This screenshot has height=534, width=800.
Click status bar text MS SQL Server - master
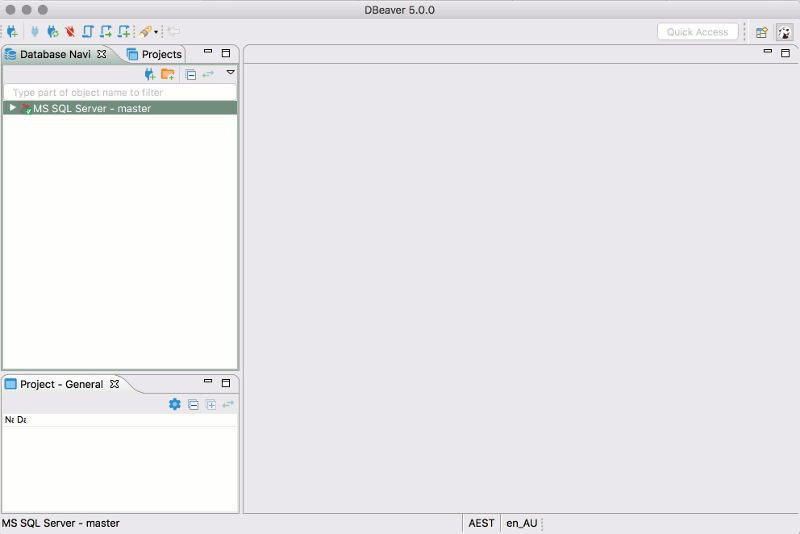[61, 523]
